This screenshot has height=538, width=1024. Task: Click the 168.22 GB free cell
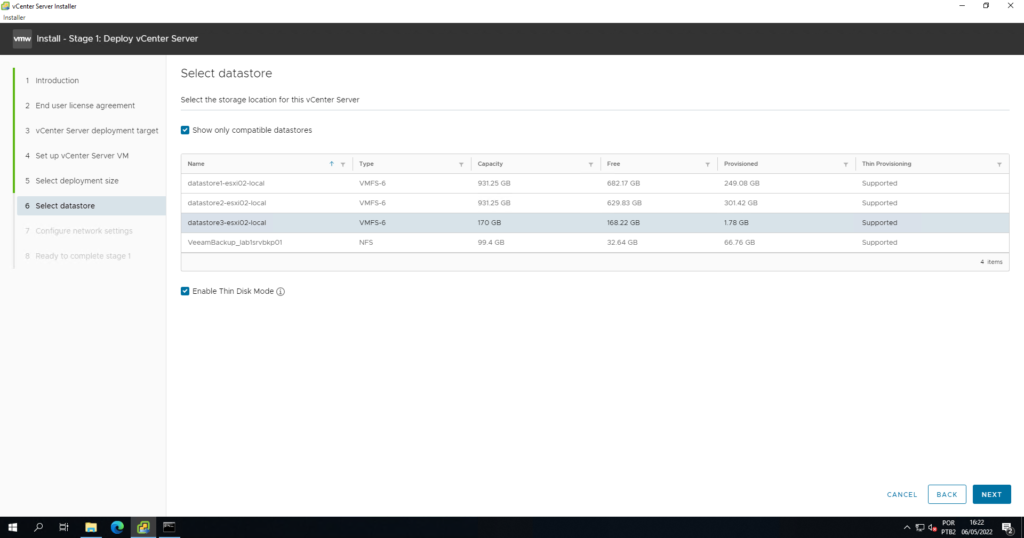pyautogui.click(x=623, y=223)
